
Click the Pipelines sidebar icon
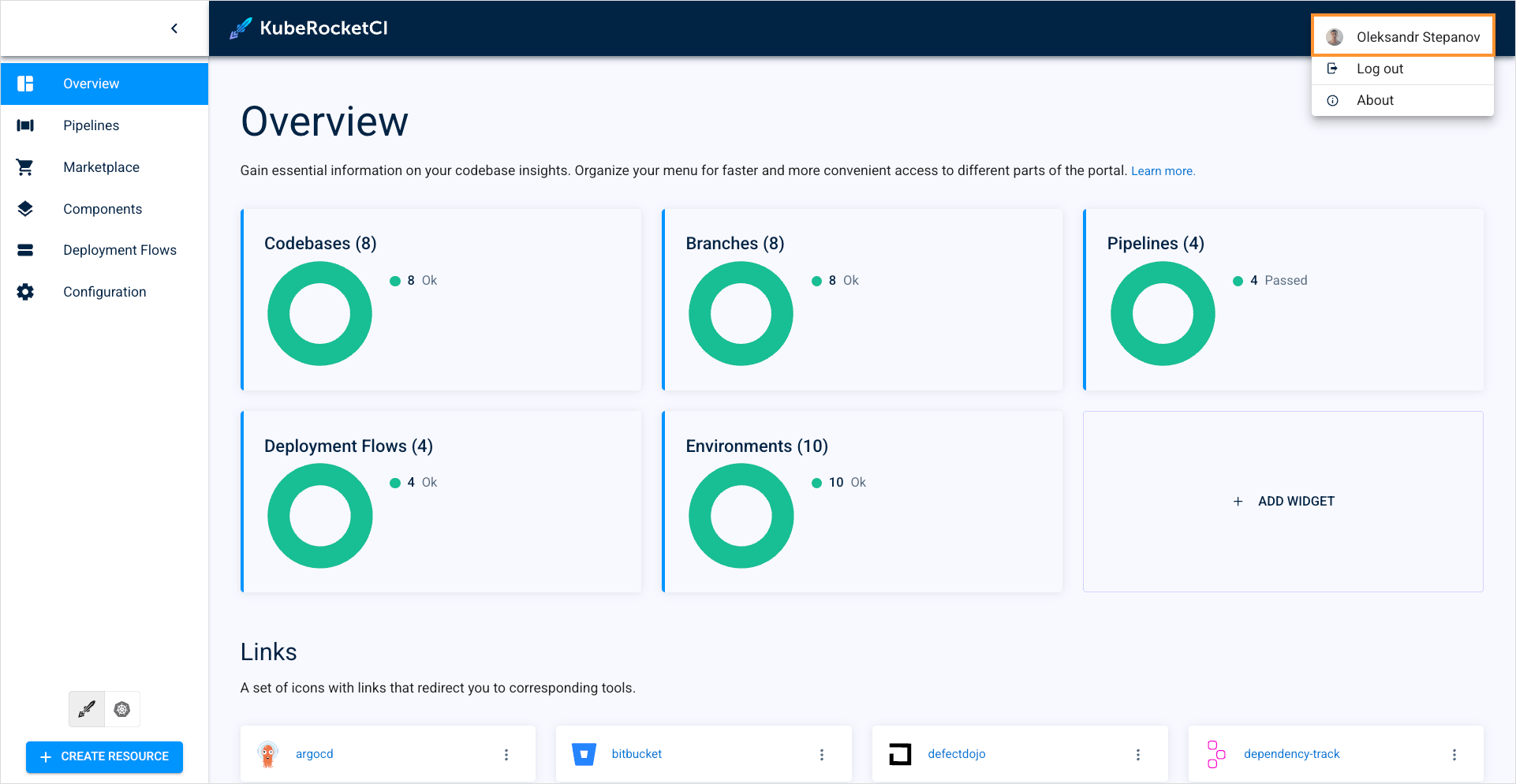point(25,125)
